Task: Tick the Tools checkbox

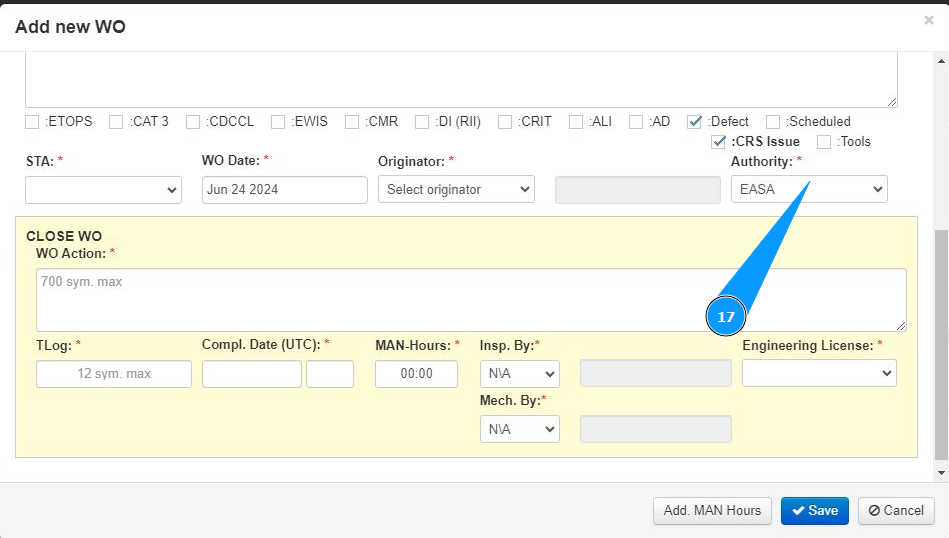Action: pos(824,142)
